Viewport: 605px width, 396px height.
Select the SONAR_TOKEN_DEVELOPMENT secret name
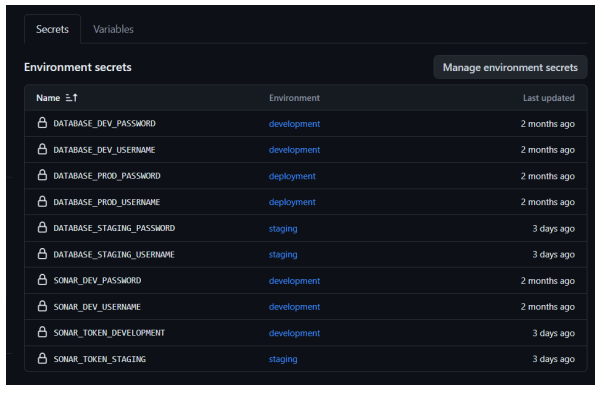(109, 333)
